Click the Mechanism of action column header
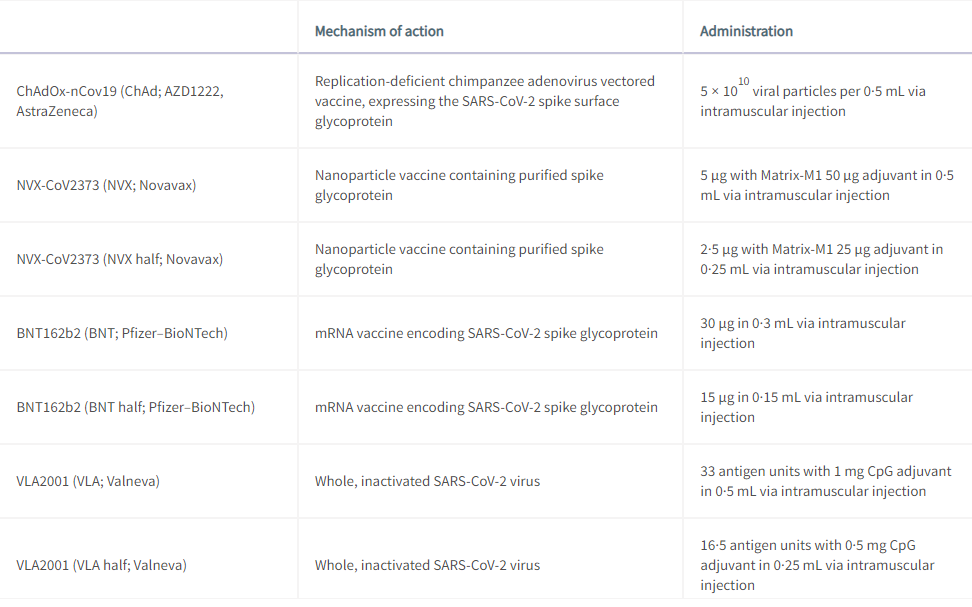The height and width of the screenshot is (607, 972). (x=379, y=31)
